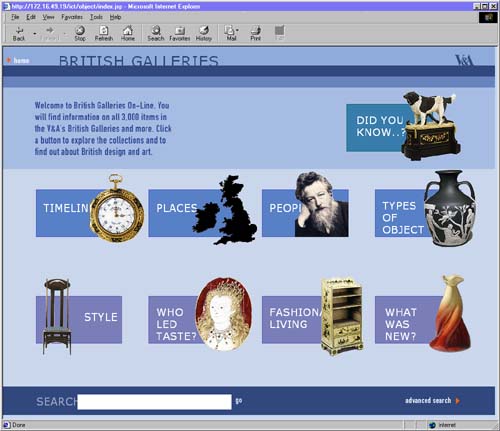Open the Mail dropdown arrow
500x431 pixels.
pyautogui.click(x=237, y=30)
